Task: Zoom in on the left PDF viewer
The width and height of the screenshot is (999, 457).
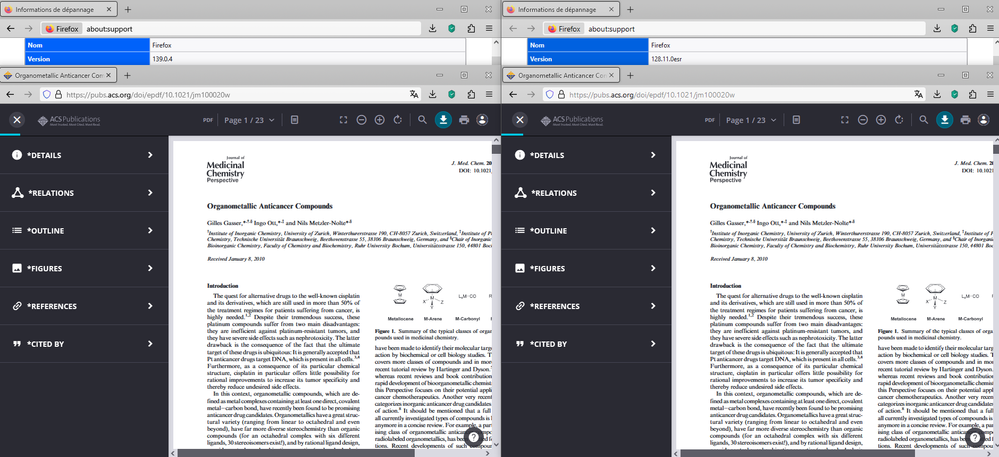Action: [x=380, y=120]
